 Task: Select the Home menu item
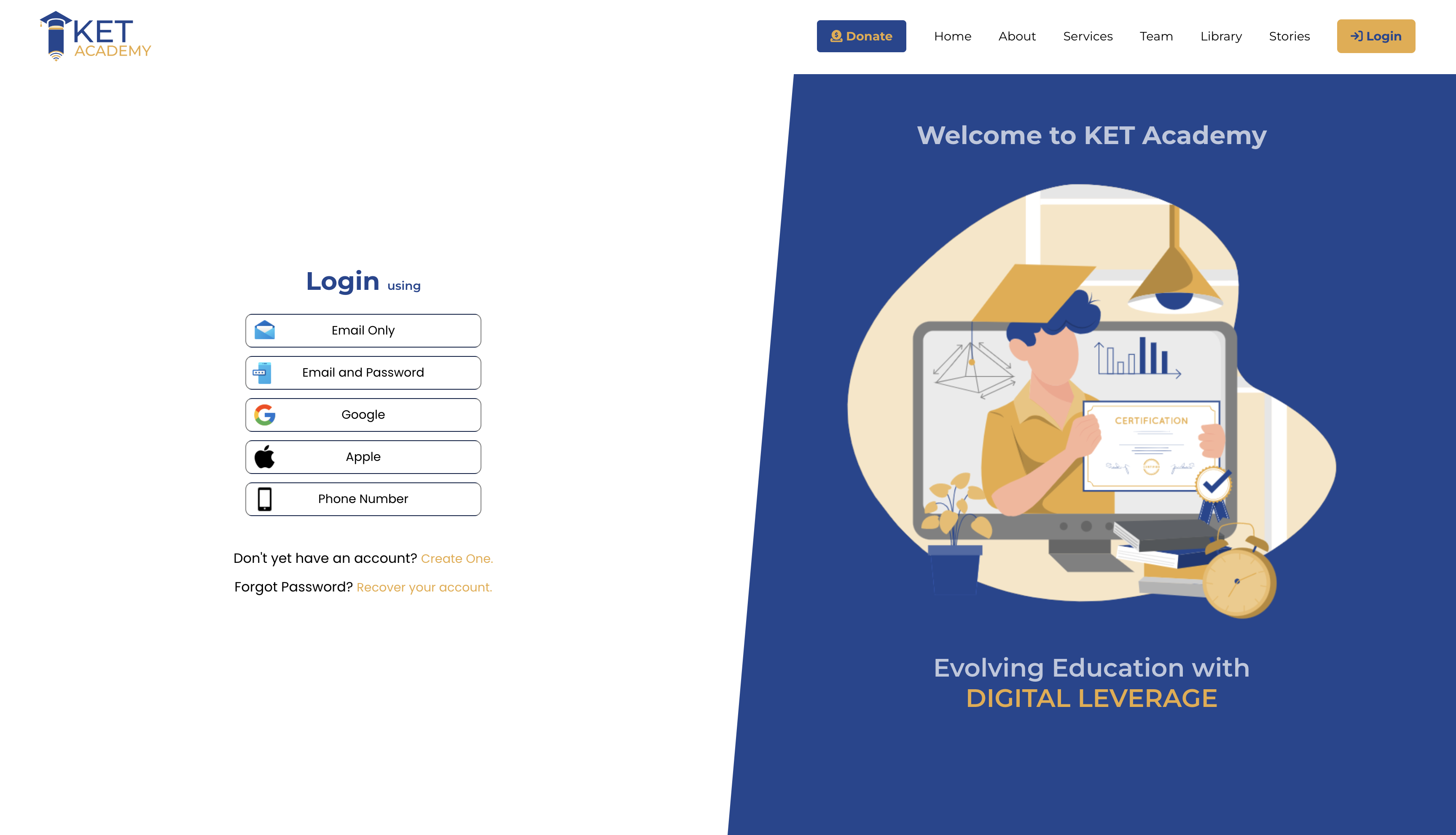click(951, 36)
